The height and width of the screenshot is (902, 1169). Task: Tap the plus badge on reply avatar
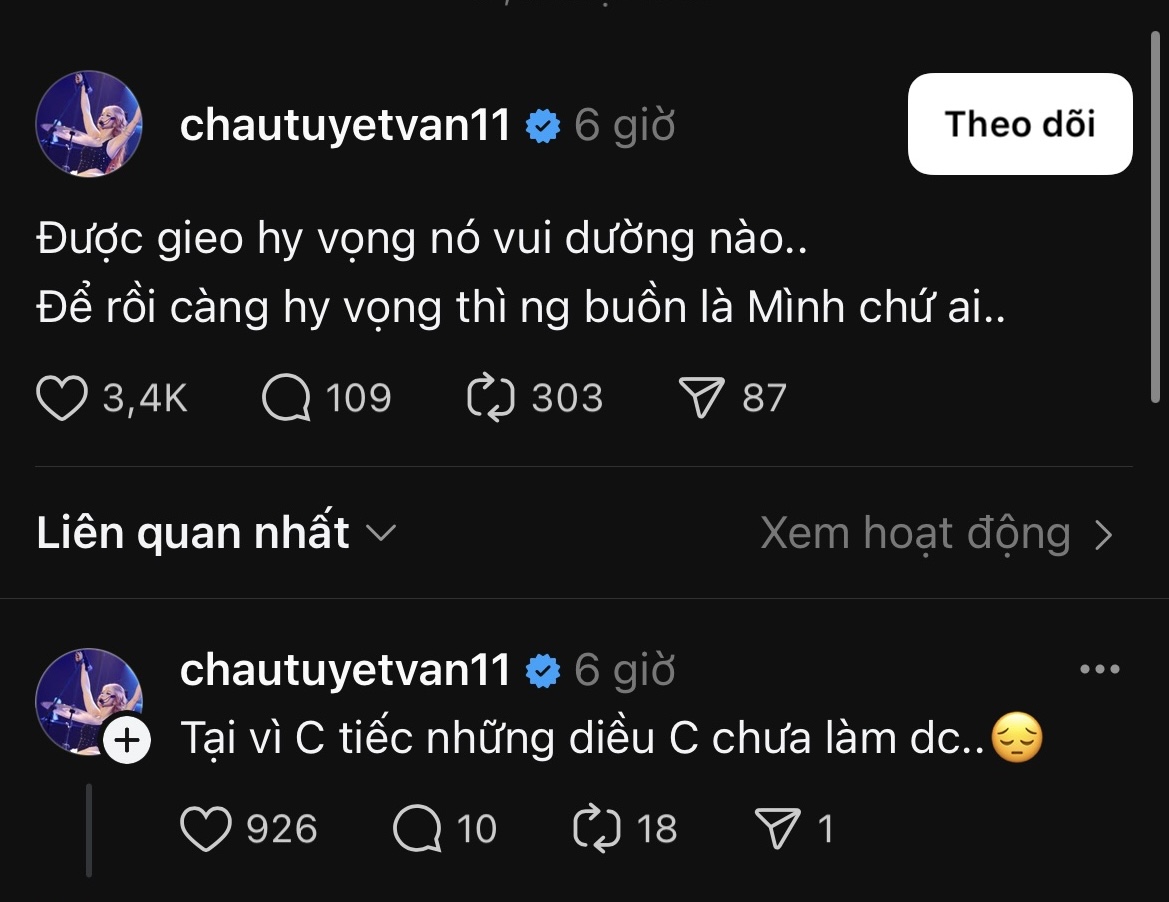tap(127, 741)
